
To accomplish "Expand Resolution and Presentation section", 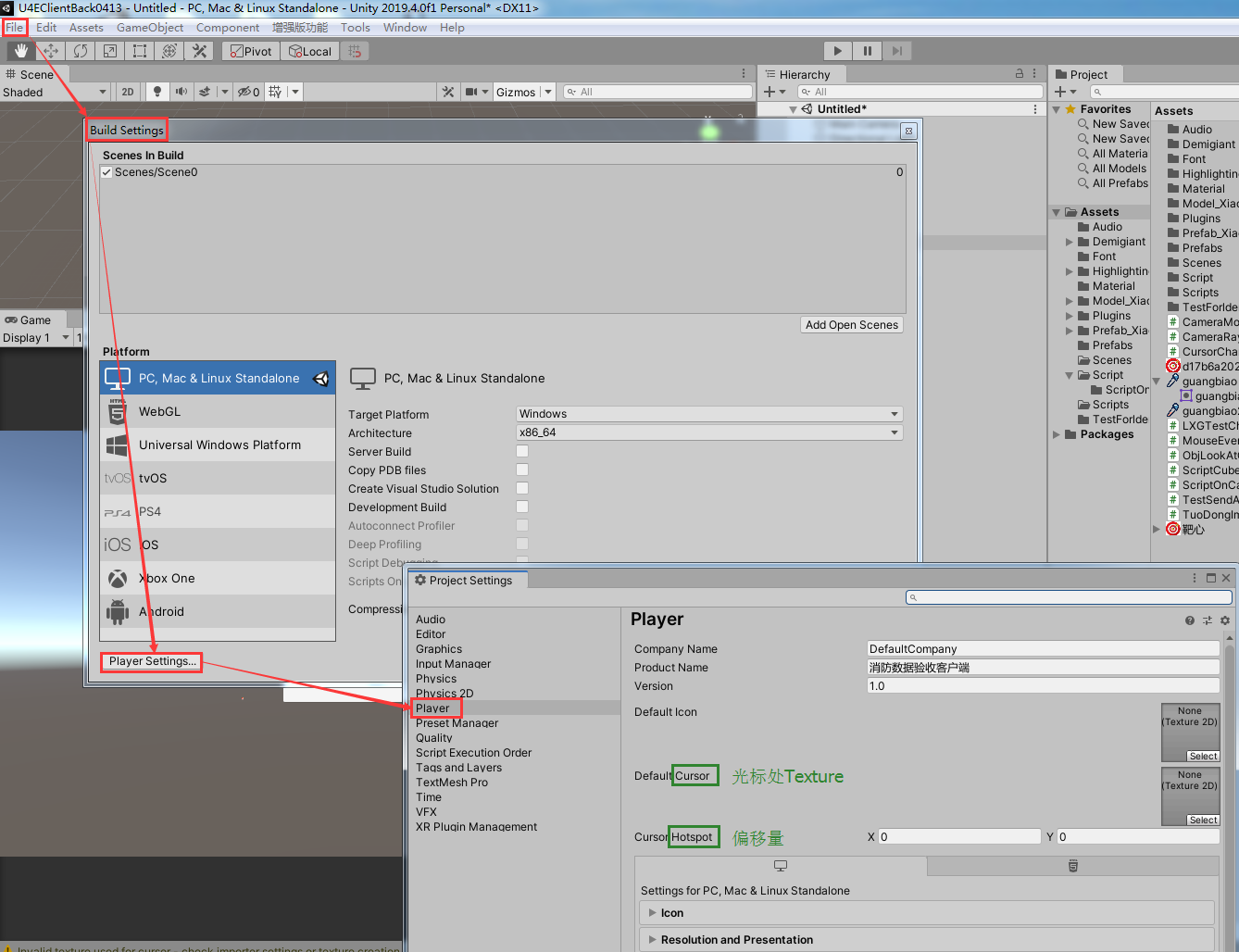I will pos(653,939).
